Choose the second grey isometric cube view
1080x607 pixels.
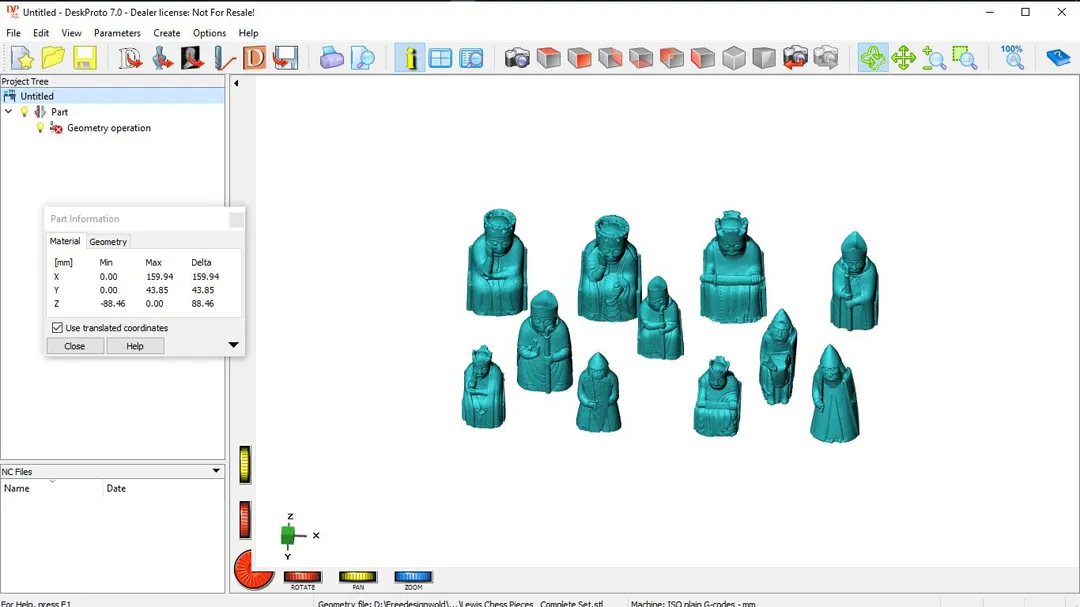coord(764,59)
